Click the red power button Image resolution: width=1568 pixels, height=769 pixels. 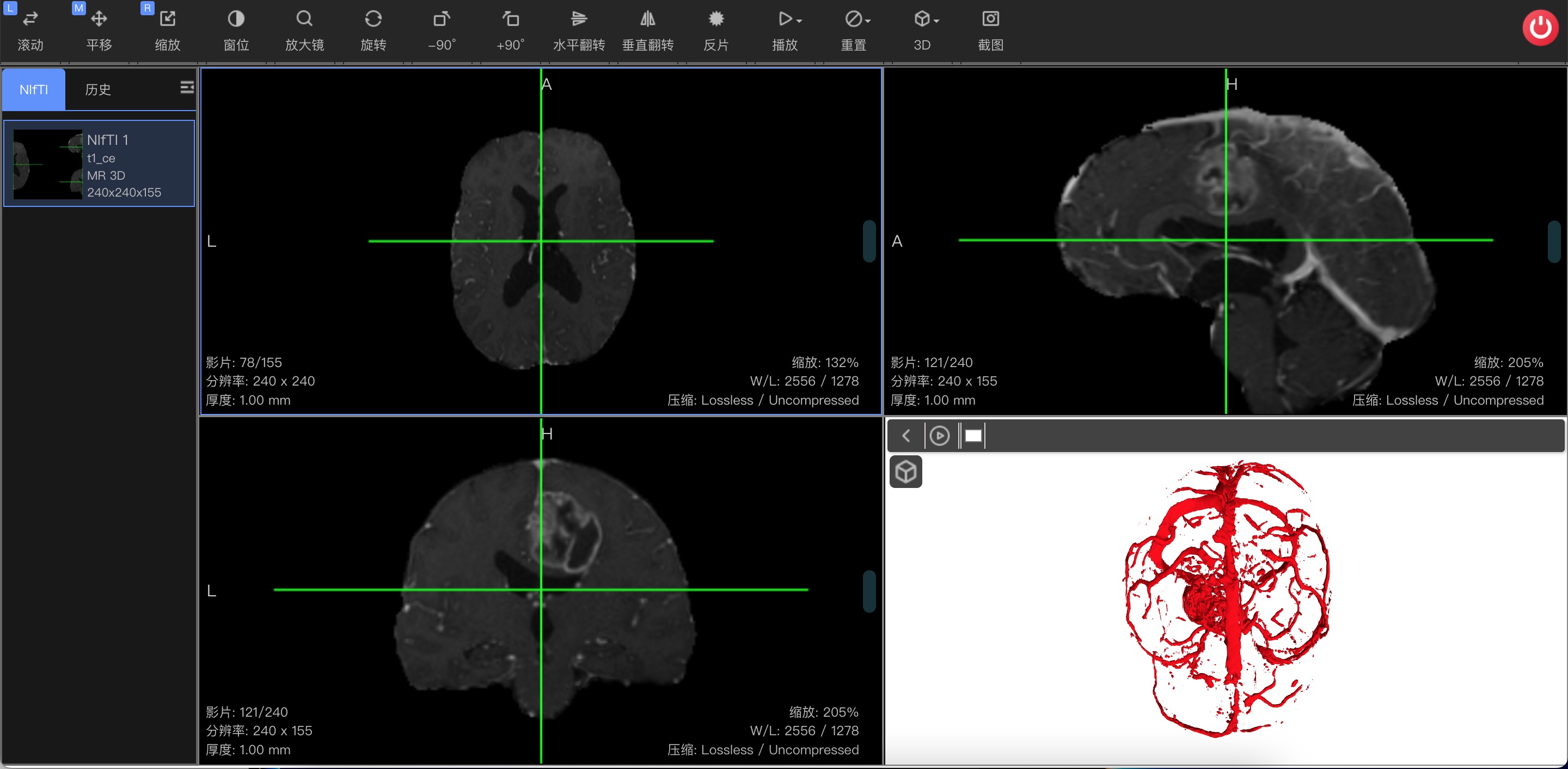pyautogui.click(x=1540, y=27)
